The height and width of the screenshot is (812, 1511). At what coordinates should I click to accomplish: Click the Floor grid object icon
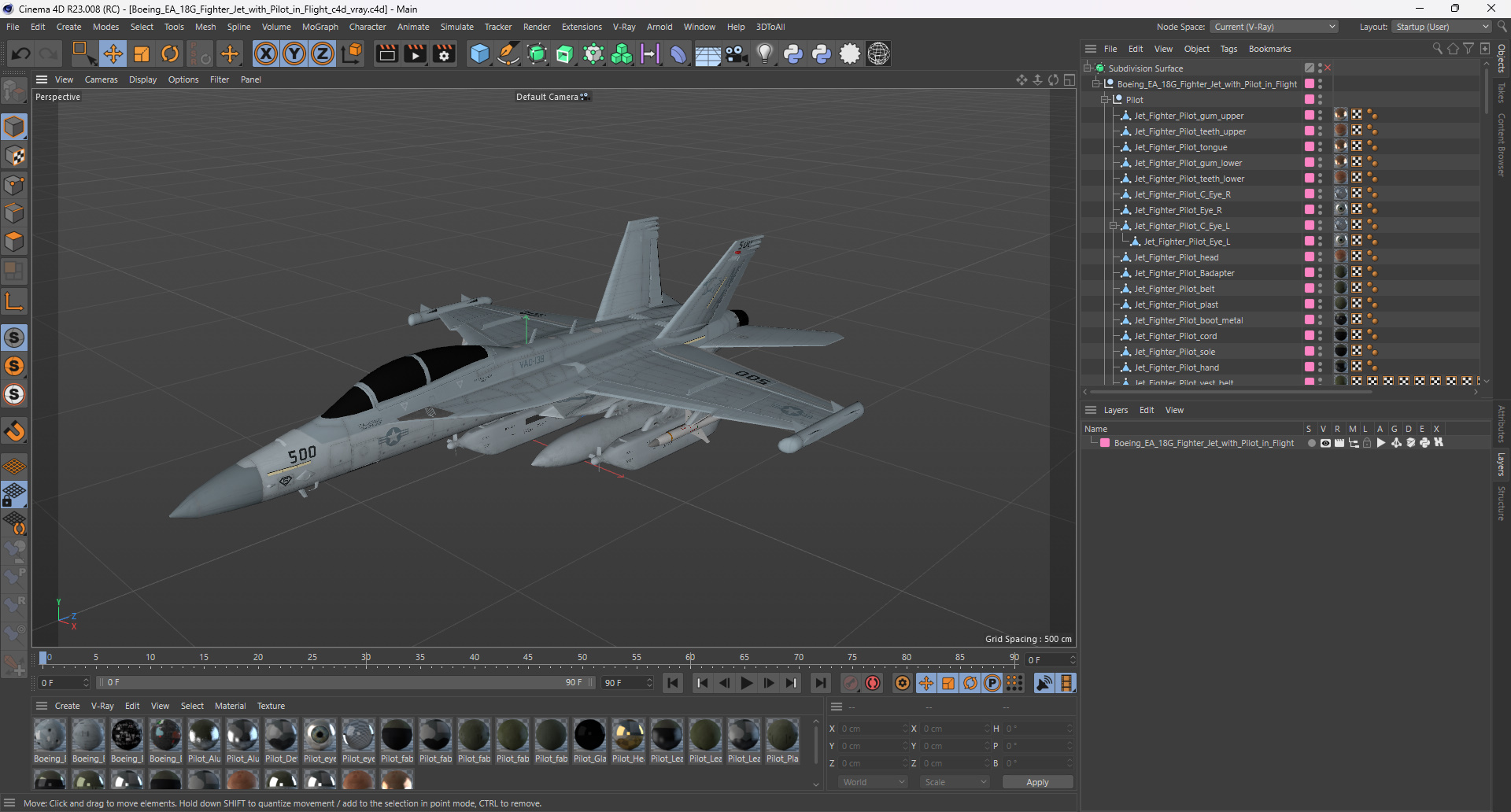(x=707, y=54)
